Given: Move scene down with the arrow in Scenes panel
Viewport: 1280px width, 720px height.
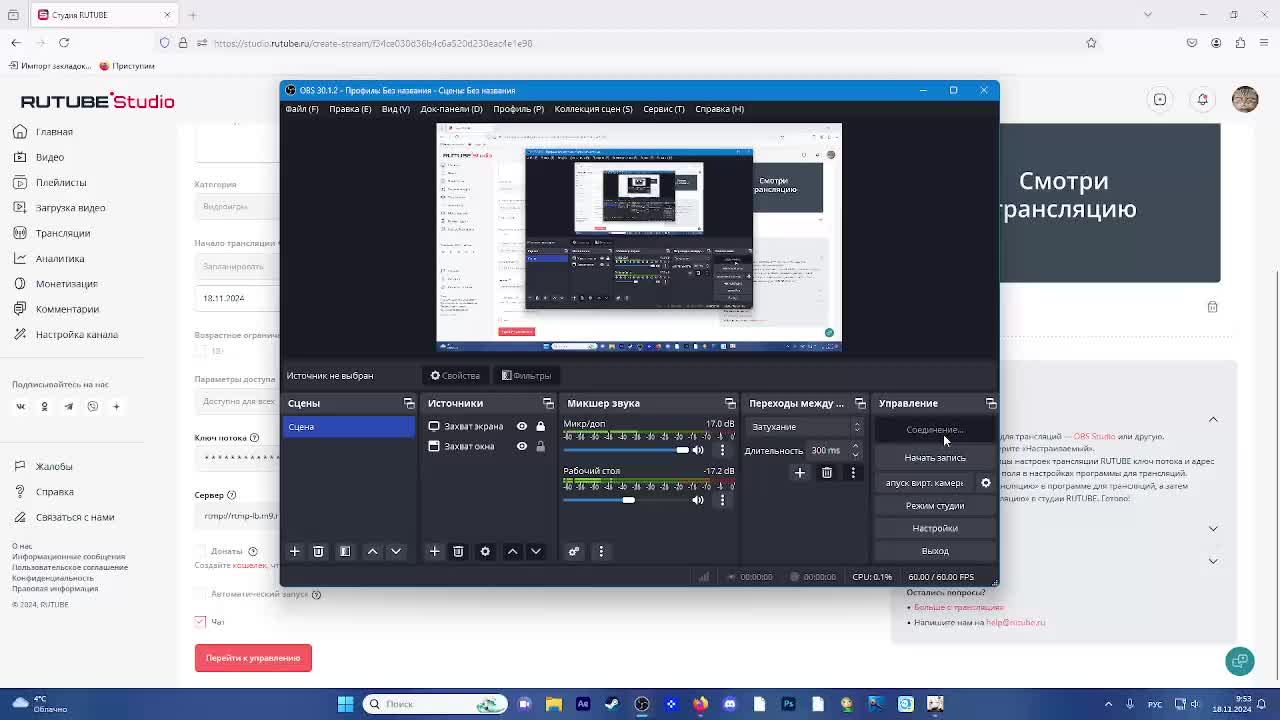Looking at the screenshot, I should (x=396, y=551).
